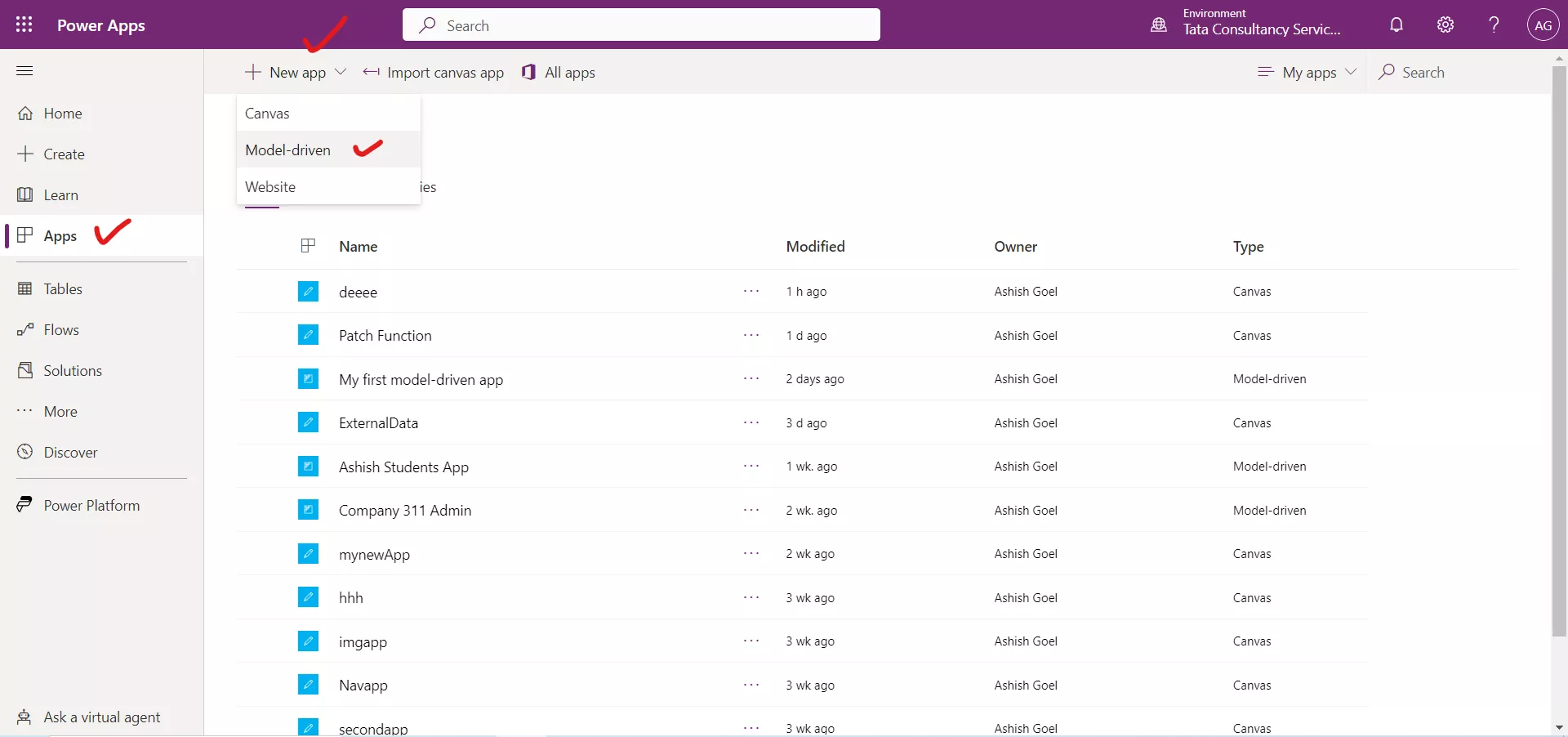
Task: Click the Power Platform sidebar icon
Action: pos(25,504)
